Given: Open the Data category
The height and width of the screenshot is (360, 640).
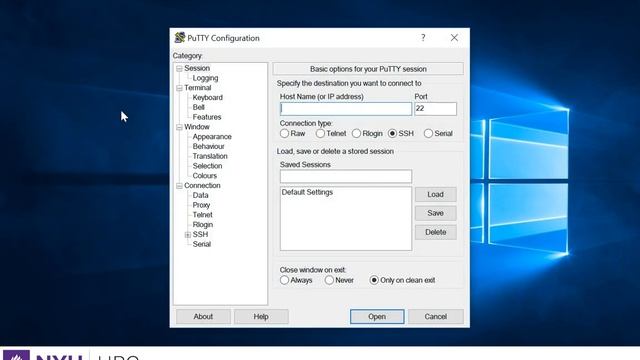Looking at the screenshot, I should tap(200, 196).
